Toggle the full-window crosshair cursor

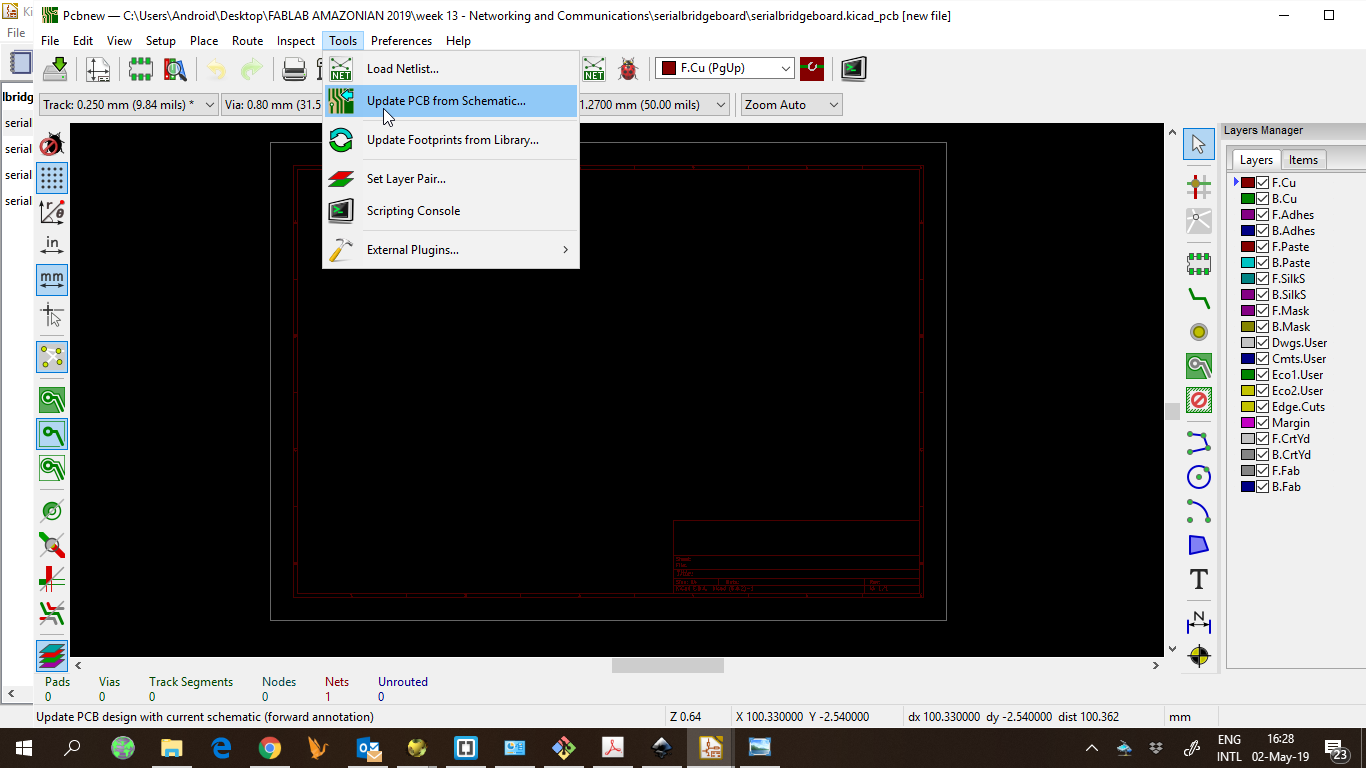coord(52,315)
